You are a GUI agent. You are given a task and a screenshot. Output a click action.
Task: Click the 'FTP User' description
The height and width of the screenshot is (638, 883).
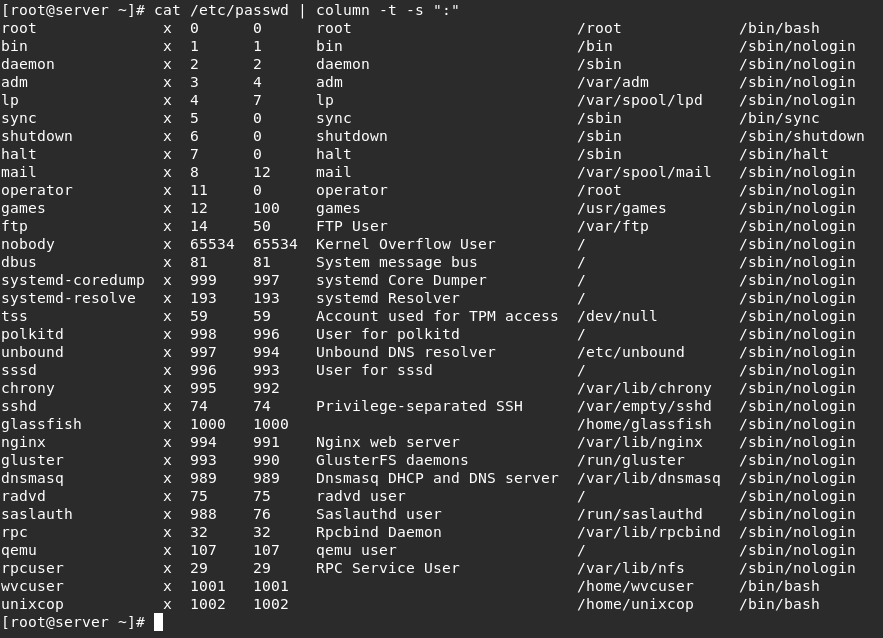pos(351,226)
